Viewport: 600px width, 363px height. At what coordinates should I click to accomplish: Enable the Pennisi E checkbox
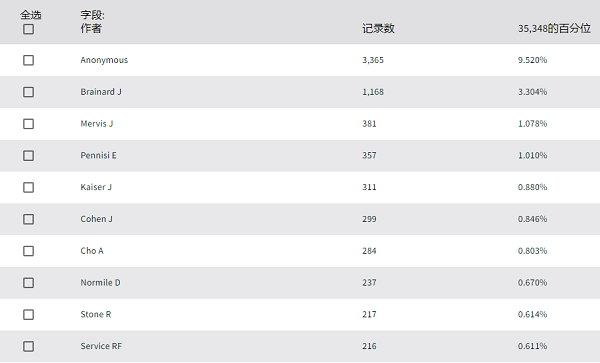point(28,155)
